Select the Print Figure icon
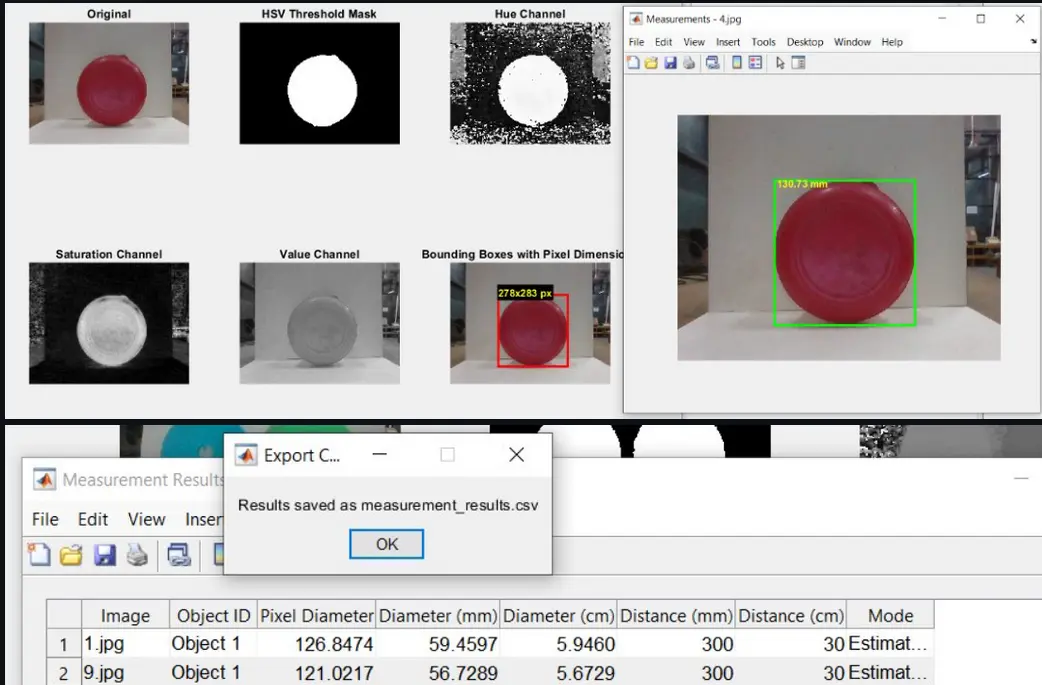Image resolution: width=1042 pixels, height=685 pixels. pos(688,62)
